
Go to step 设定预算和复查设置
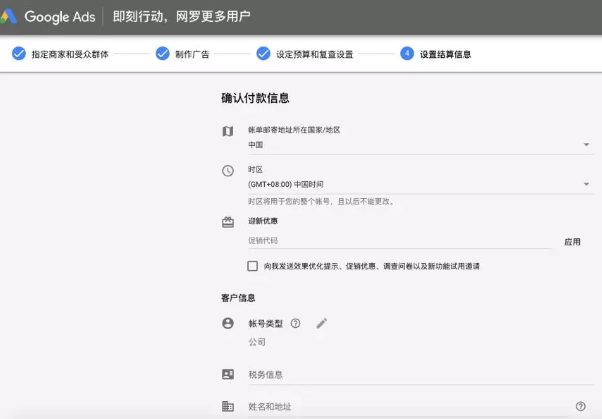click(x=305, y=54)
